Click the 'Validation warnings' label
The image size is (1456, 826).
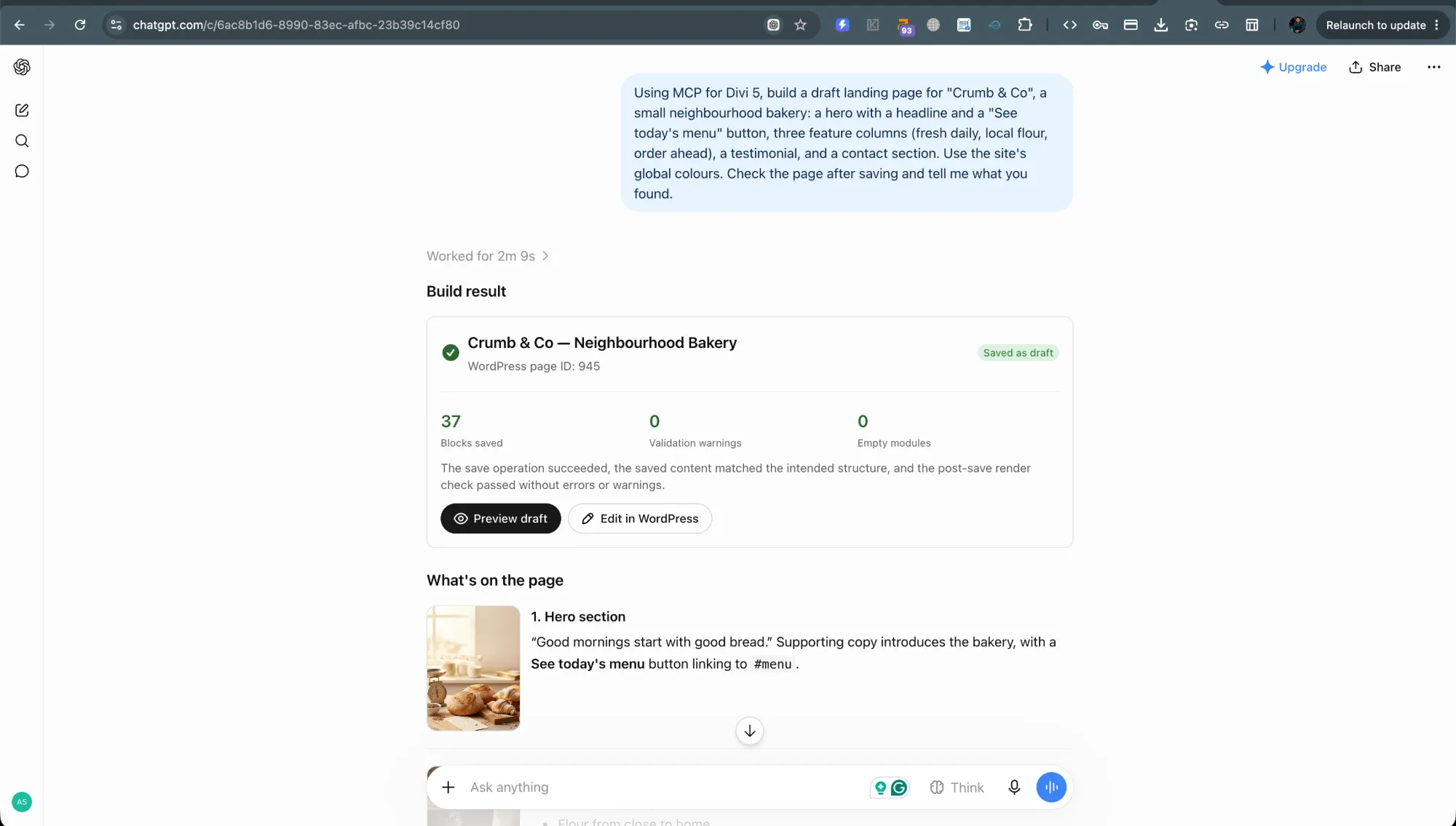pos(695,442)
